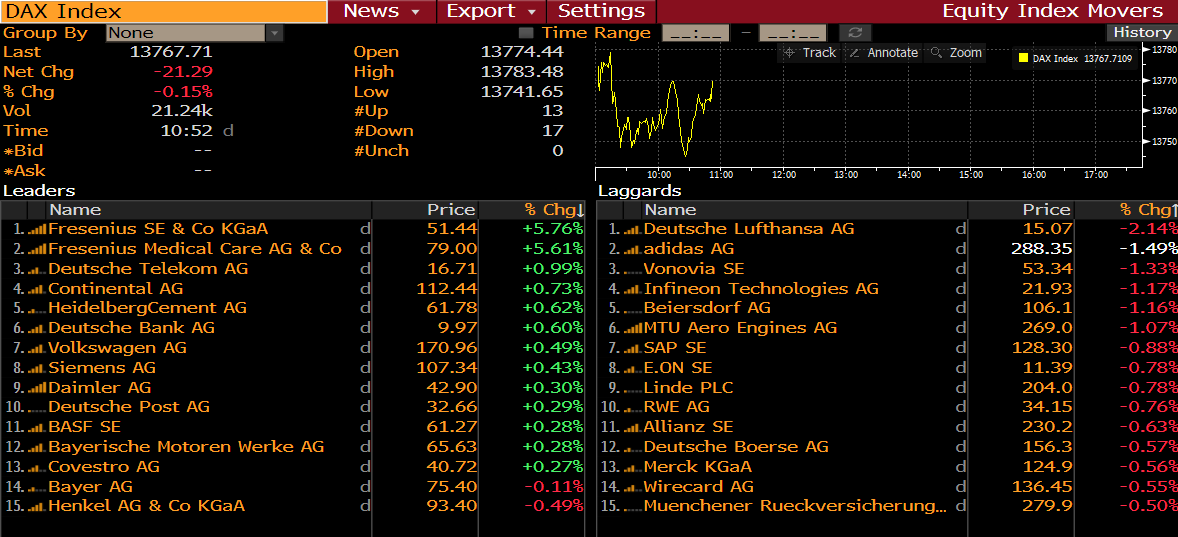Open Fresenius Medical Care AG row

293,249
